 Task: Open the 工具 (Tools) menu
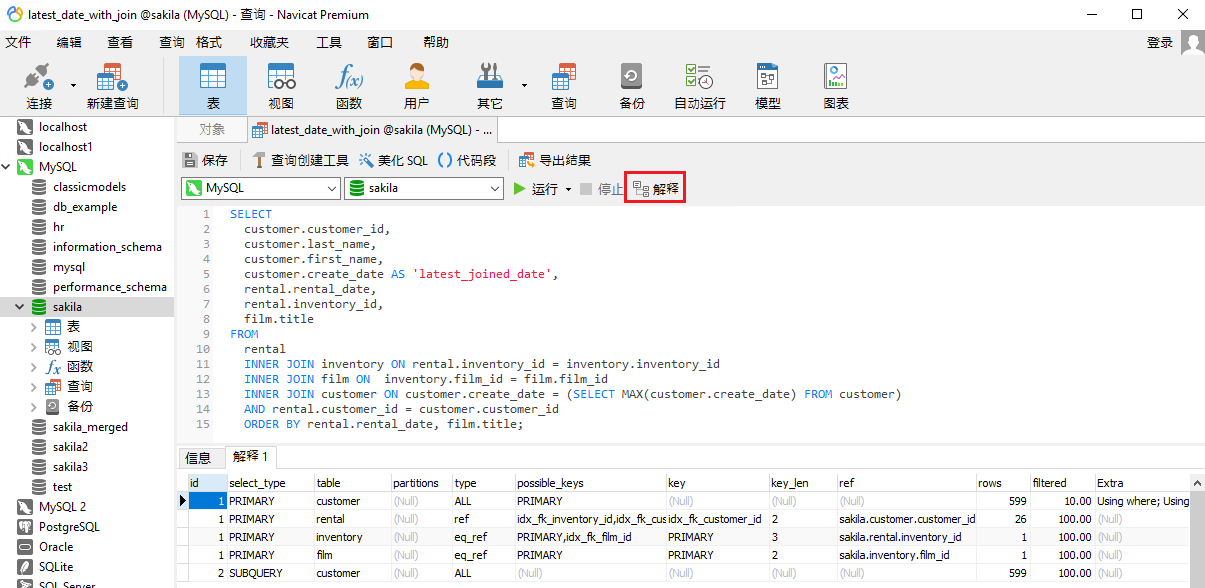329,43
